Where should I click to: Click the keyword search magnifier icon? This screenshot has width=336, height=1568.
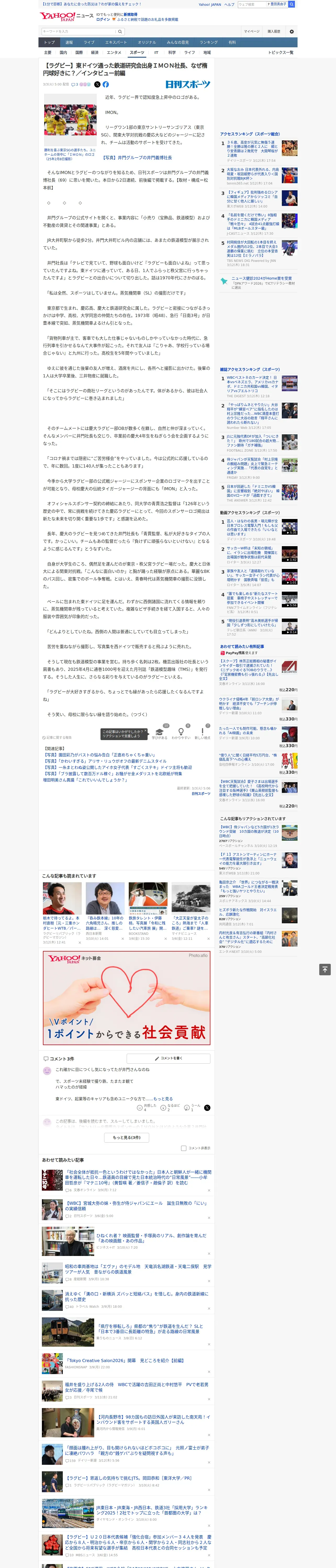[x=120, y=32]
